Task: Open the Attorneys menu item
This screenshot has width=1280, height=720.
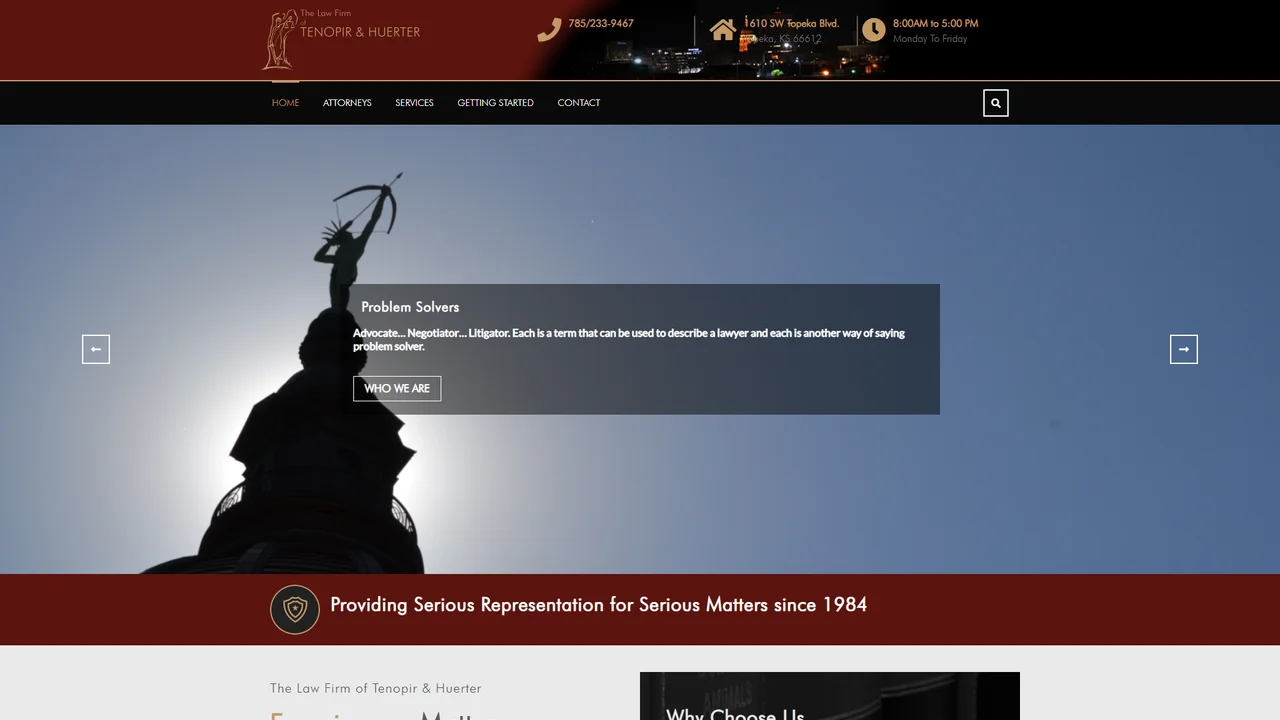Action: pyautogui.click(x=347, y=103)
